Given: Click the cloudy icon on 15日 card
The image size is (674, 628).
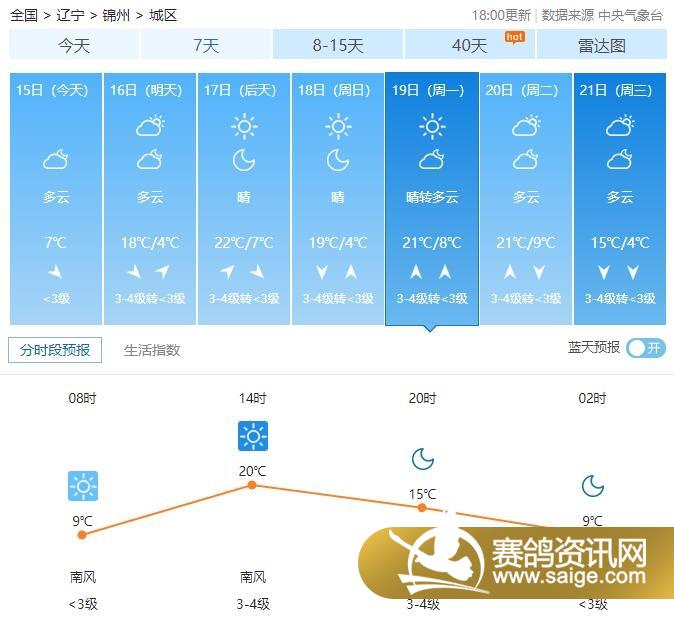Looking at the screenshot, I should coord(55,160).
